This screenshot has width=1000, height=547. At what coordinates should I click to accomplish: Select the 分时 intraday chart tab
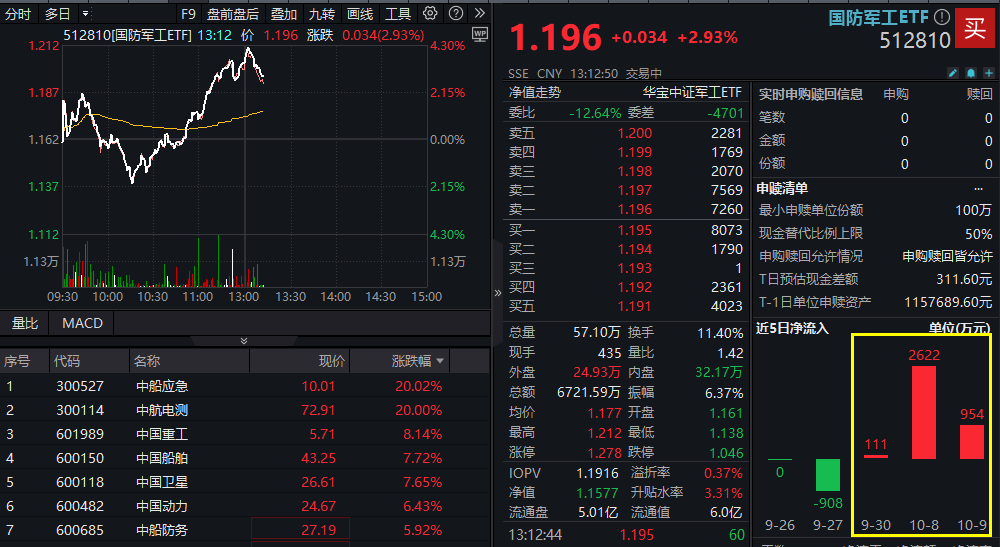18,14
